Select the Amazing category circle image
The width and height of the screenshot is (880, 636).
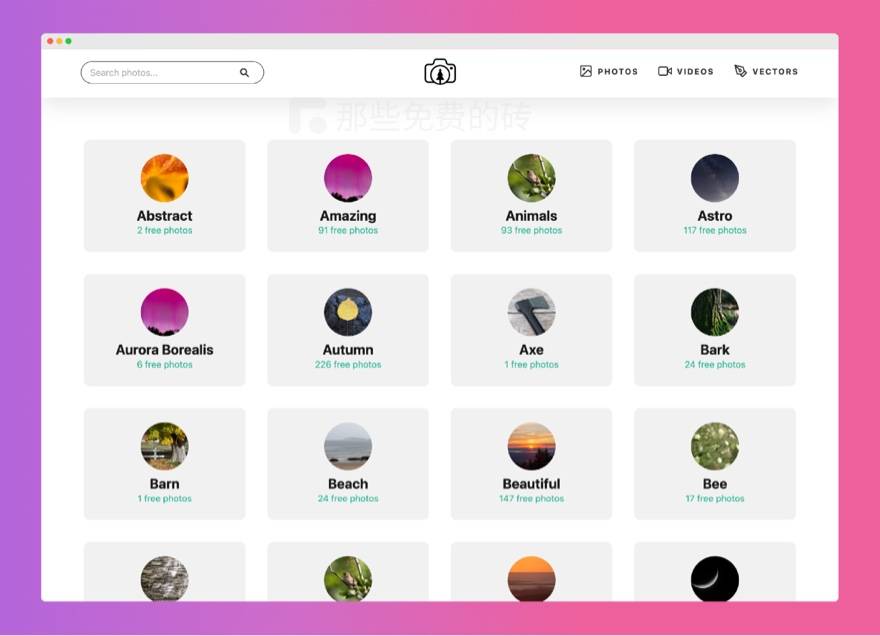(x=348, y=178)
